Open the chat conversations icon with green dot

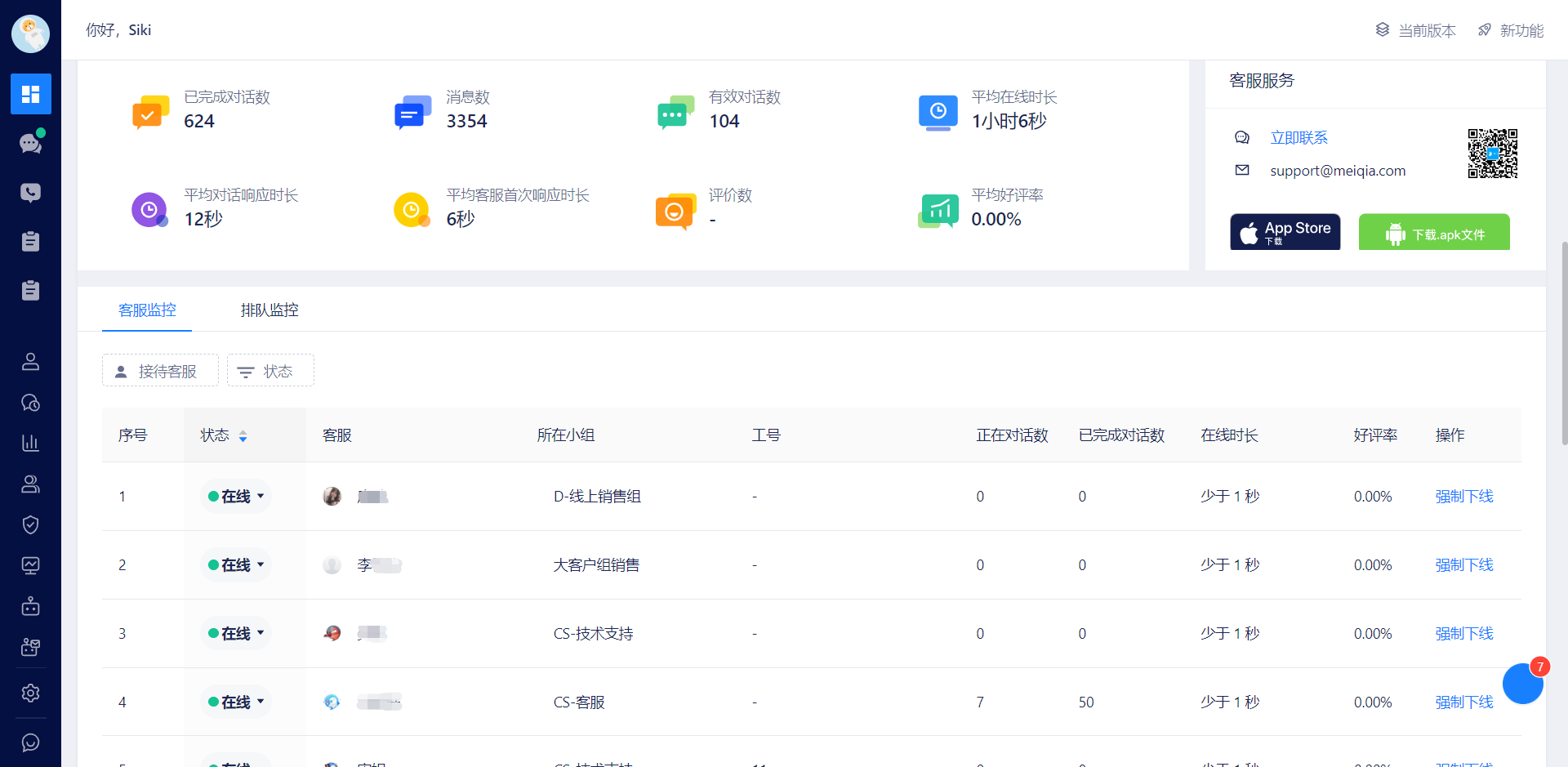(x=30, y=144)
